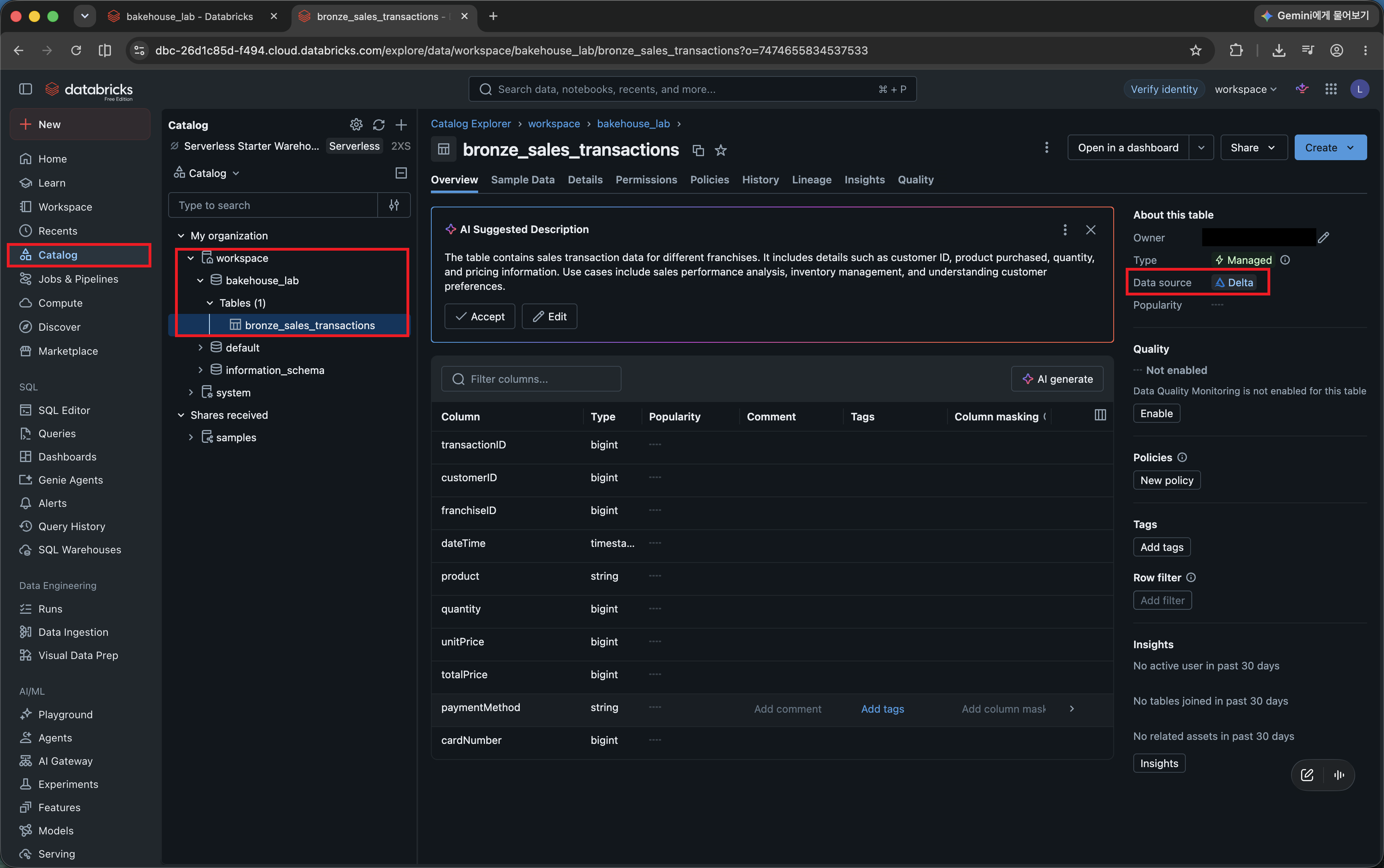Switch to the Lineage tab
This screenshot has height=868, width=1384.
click(x=811, y=180)
